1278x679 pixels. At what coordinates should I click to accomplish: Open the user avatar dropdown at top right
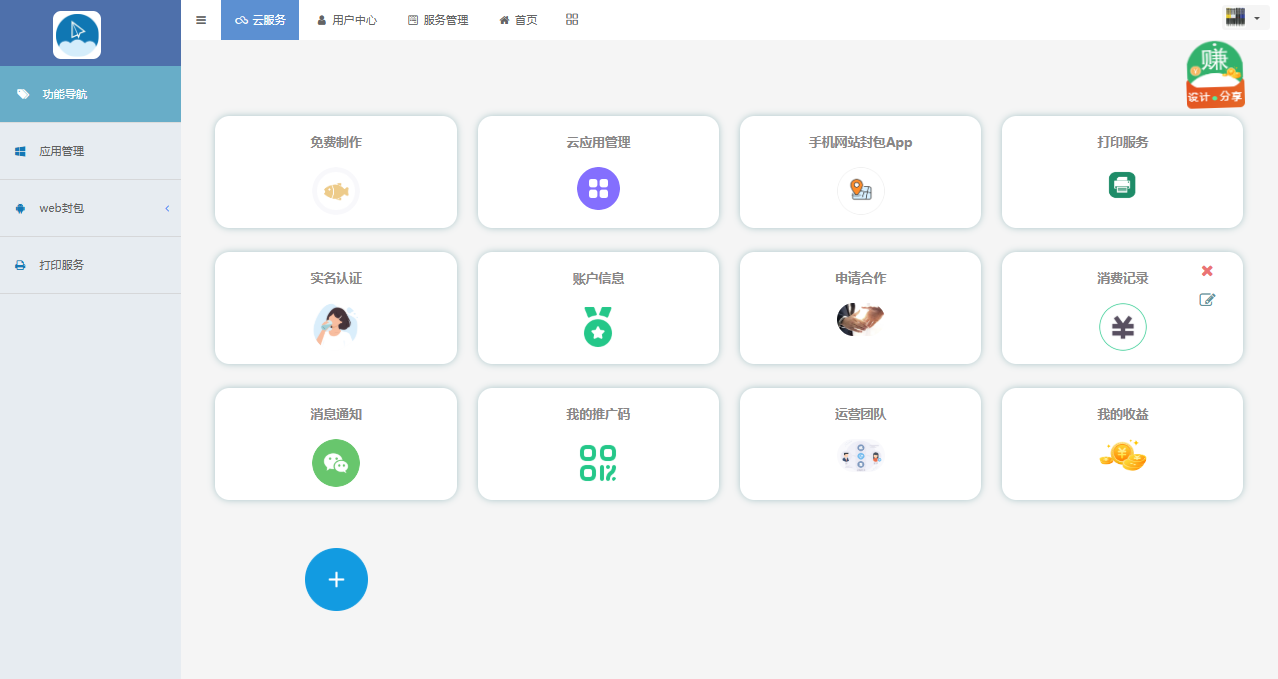(1243, 17)
